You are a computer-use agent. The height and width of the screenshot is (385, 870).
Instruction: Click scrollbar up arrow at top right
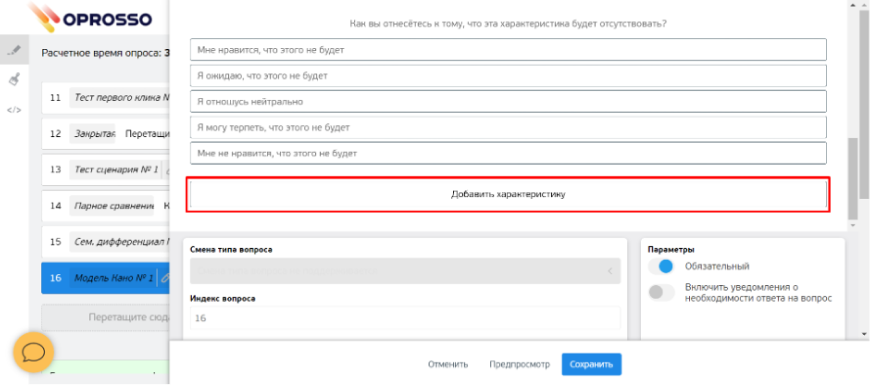tap(865, 4)
